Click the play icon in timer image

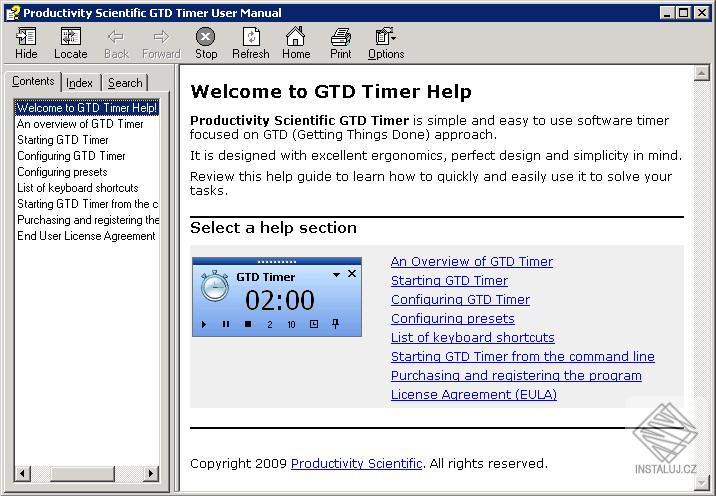(x=204, y=324)
